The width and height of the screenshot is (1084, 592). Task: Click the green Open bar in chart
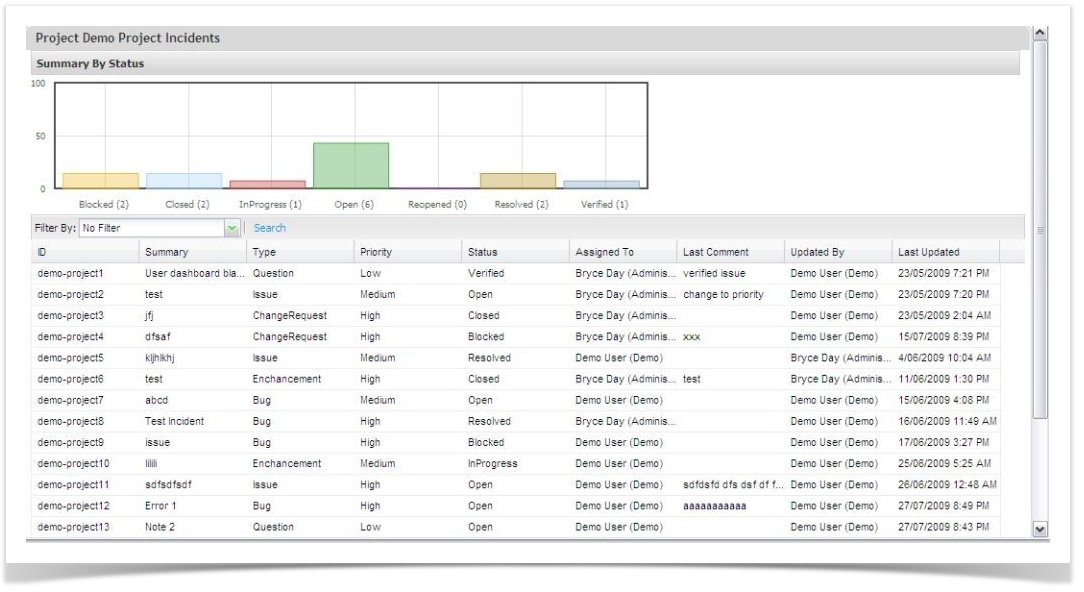351,165
